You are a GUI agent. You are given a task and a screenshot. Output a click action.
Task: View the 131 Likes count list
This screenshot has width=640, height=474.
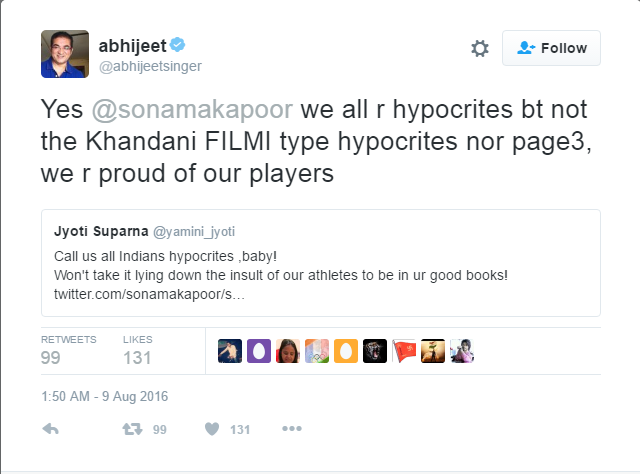(x=137, y=350)
